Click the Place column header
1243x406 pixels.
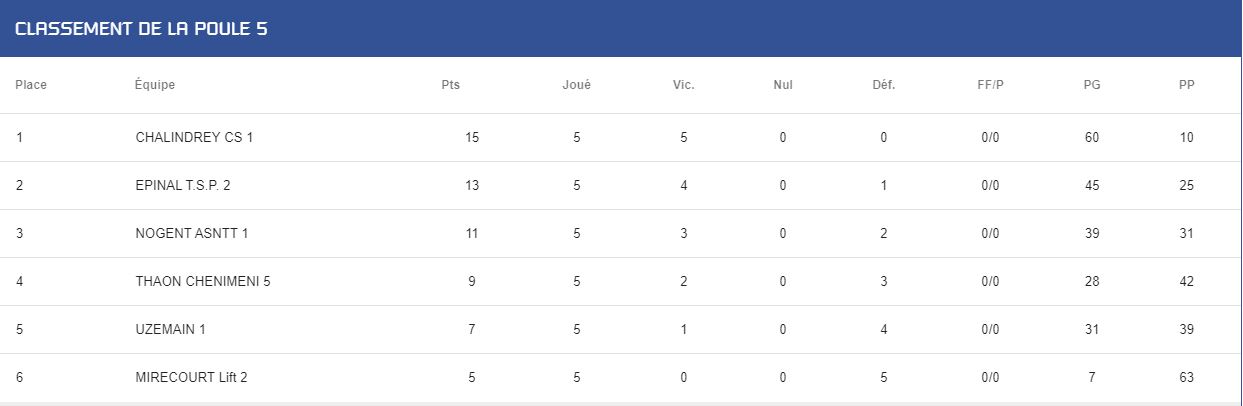click(31, 85)
